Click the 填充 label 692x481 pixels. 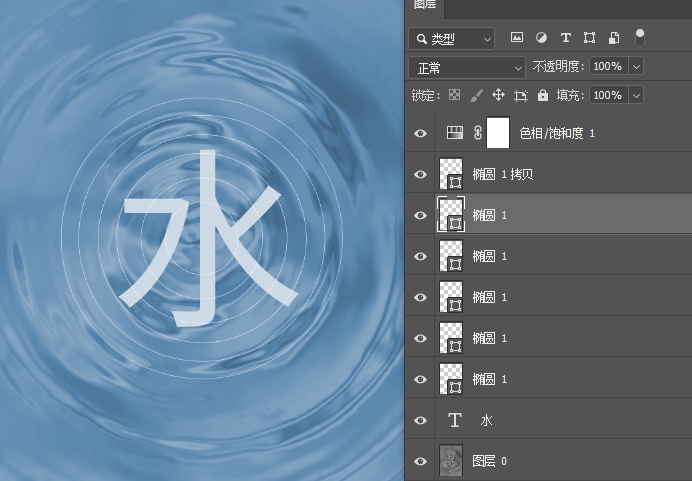[570, 95]
